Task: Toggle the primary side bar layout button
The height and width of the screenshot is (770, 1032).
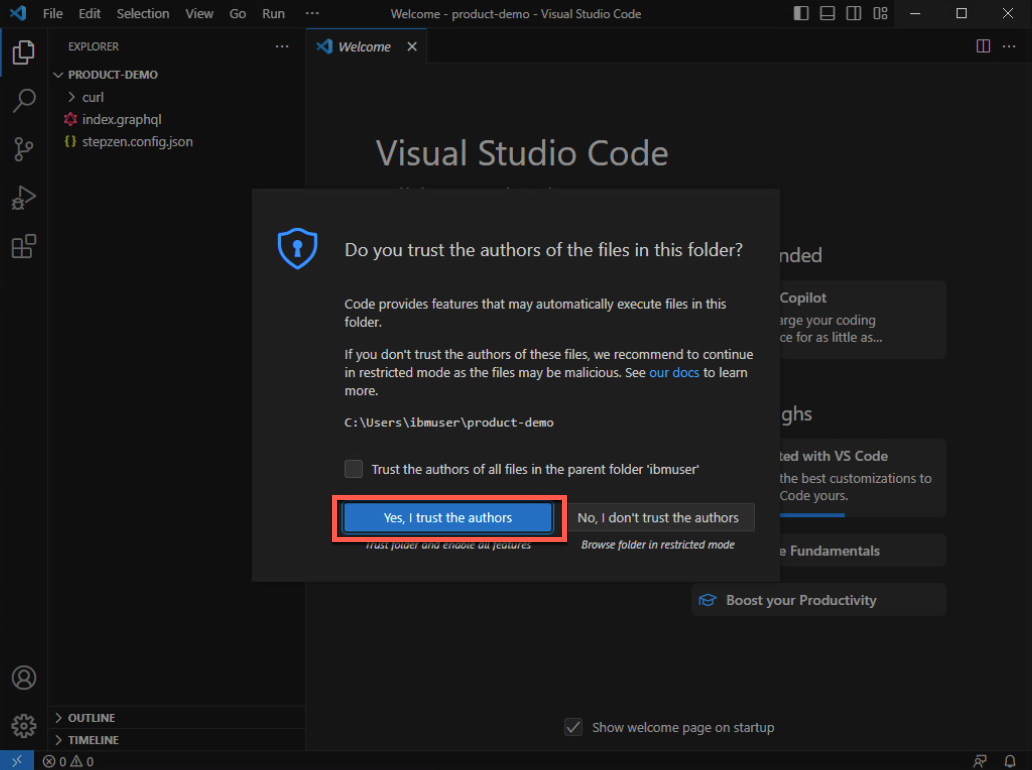Action: 801,14
